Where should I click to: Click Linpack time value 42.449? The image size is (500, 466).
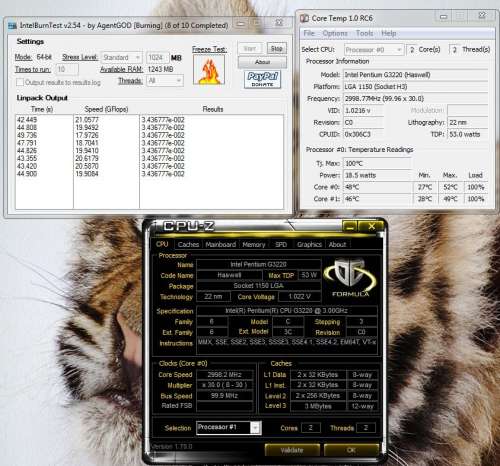point(27,120)
